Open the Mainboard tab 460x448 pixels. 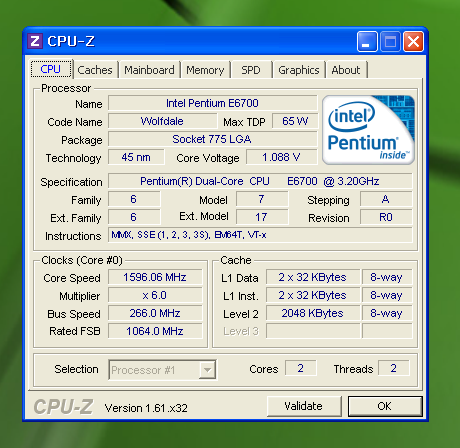pyautogui.click(x=149, y=70)
